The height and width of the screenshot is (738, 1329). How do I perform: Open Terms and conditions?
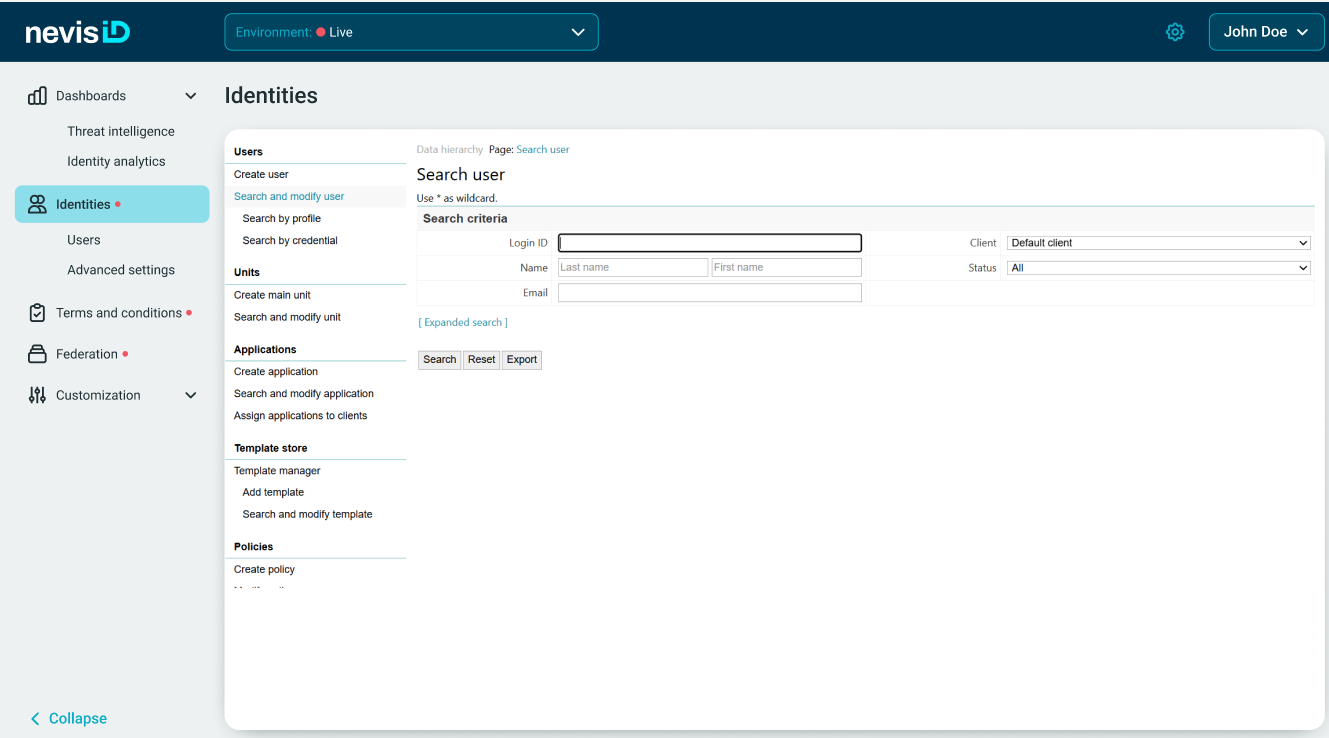(119, 313)
